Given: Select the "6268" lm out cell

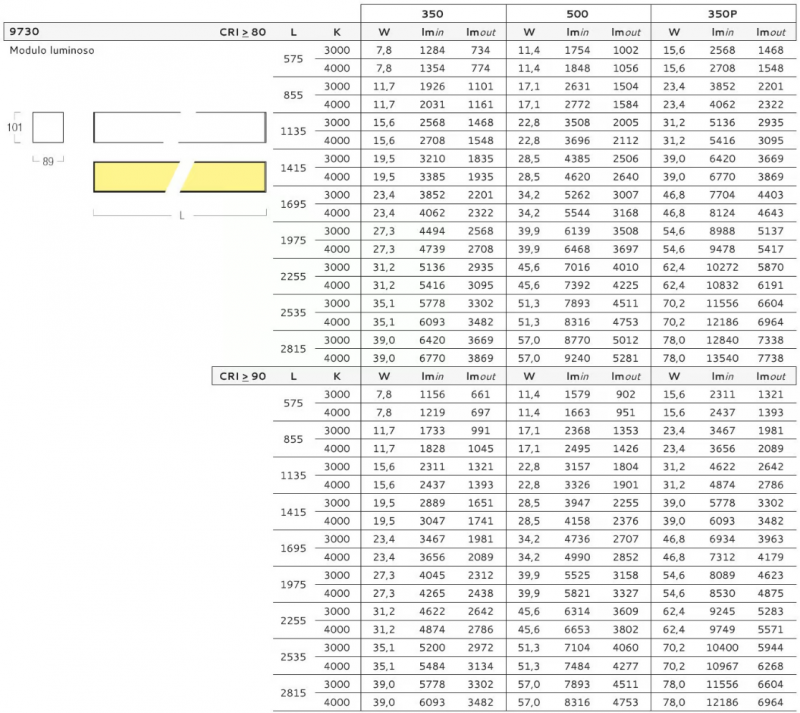Looking at the screenshot, I should point(770,666).
